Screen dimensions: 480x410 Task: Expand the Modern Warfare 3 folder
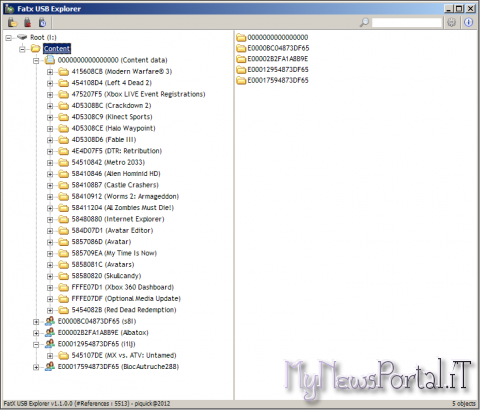click(x=50, y=72)
